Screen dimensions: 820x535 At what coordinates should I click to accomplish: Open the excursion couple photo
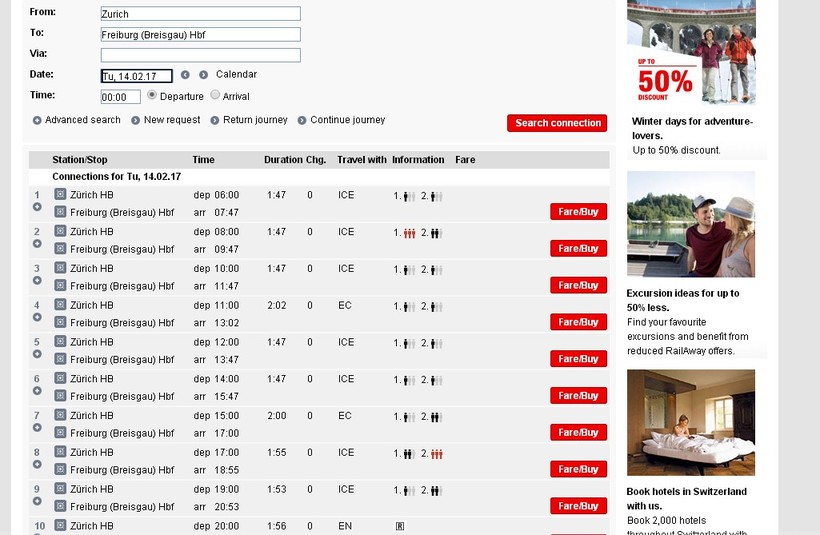pos(691,224)
